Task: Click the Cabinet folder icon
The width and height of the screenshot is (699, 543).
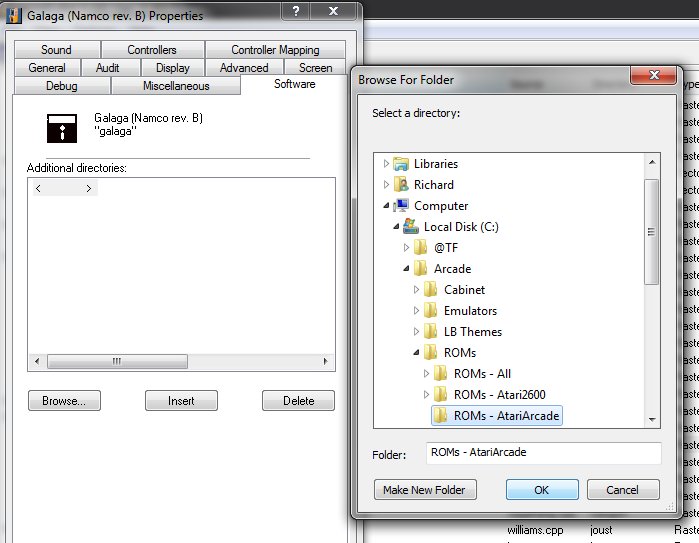Action: pos(431,289)
